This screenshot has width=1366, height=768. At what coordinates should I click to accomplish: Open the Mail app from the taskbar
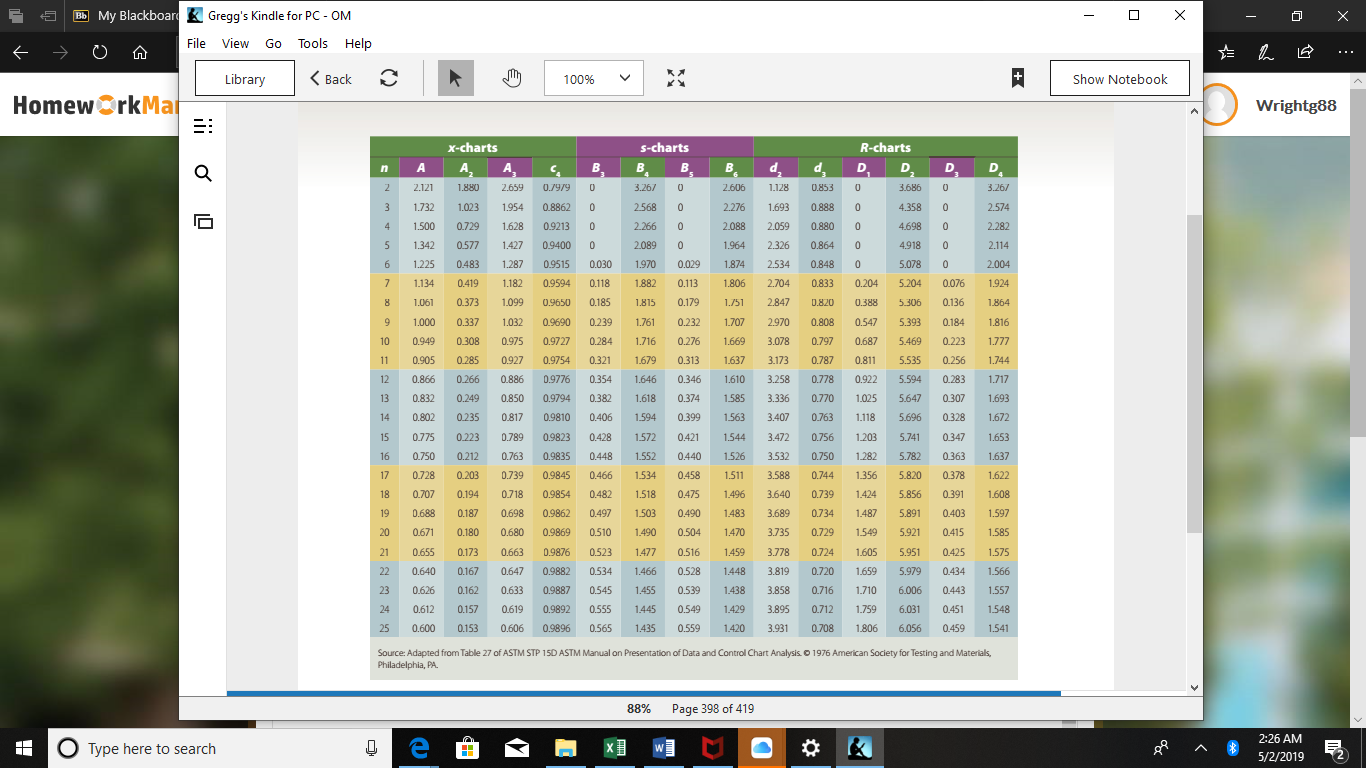[x=517, y=748]
